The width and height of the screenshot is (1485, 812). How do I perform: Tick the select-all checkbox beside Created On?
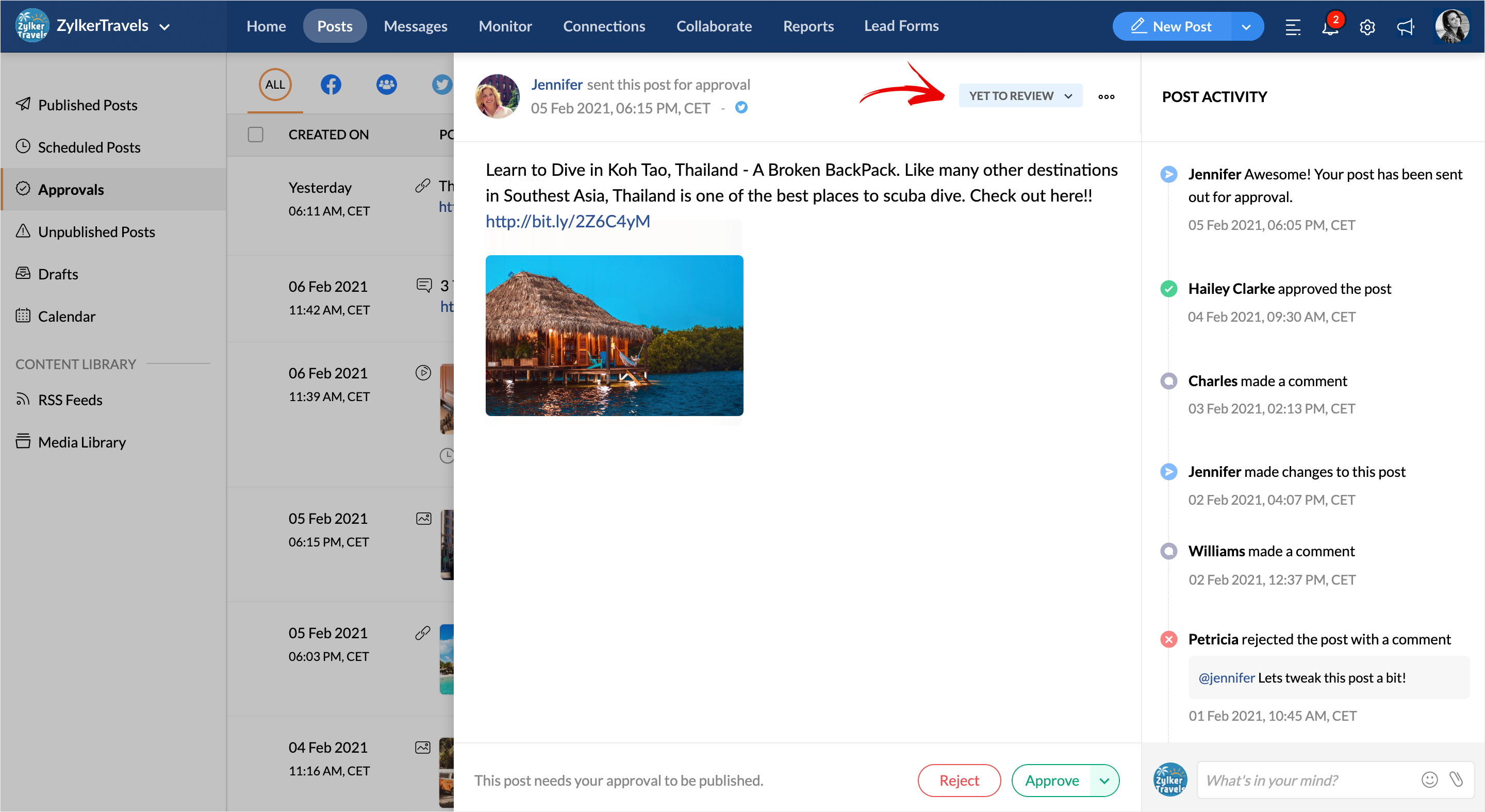[x=255, y=134]
